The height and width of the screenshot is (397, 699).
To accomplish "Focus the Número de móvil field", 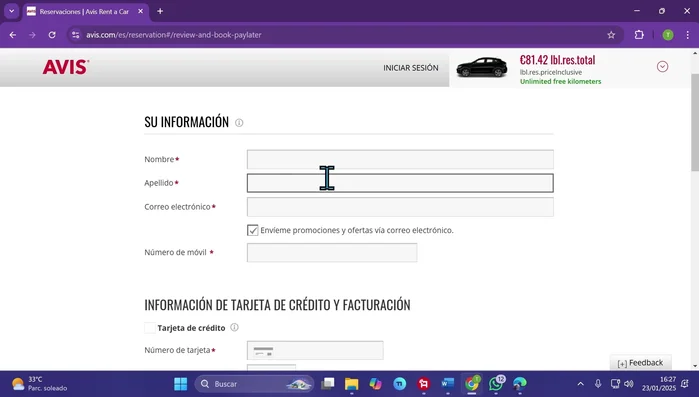I will [x=332, y=253].
